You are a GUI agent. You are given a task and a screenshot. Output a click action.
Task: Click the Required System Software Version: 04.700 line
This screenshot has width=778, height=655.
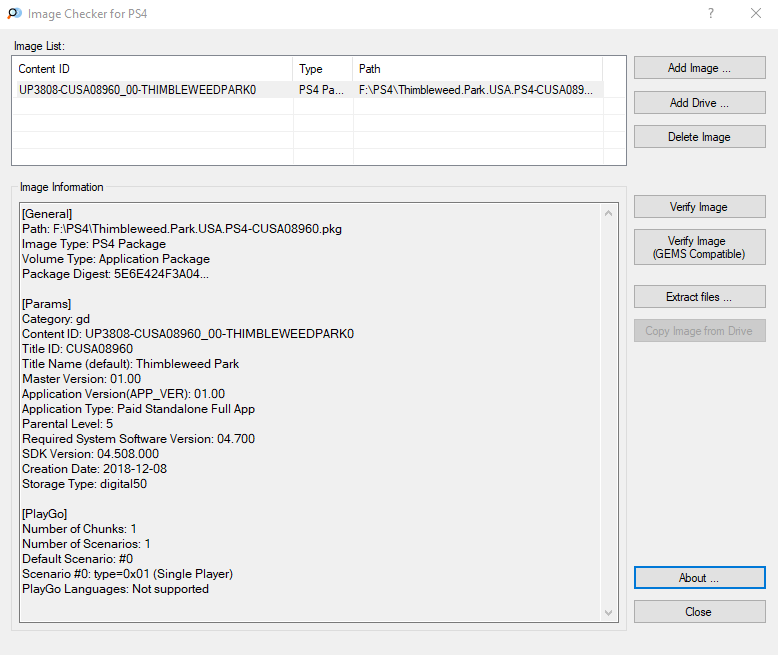pos(138,439)
